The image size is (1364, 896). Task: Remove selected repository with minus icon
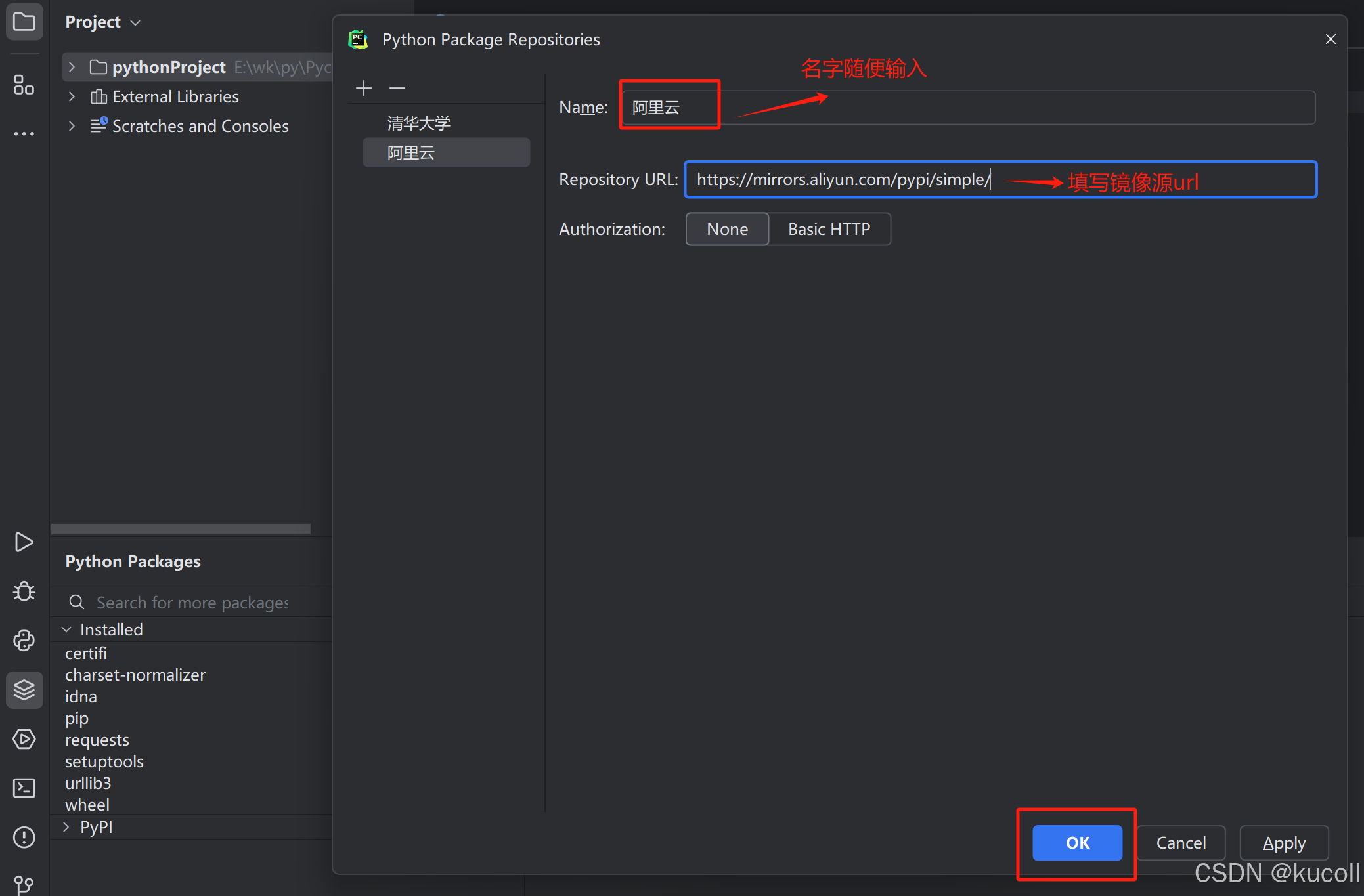coord(397,87)
